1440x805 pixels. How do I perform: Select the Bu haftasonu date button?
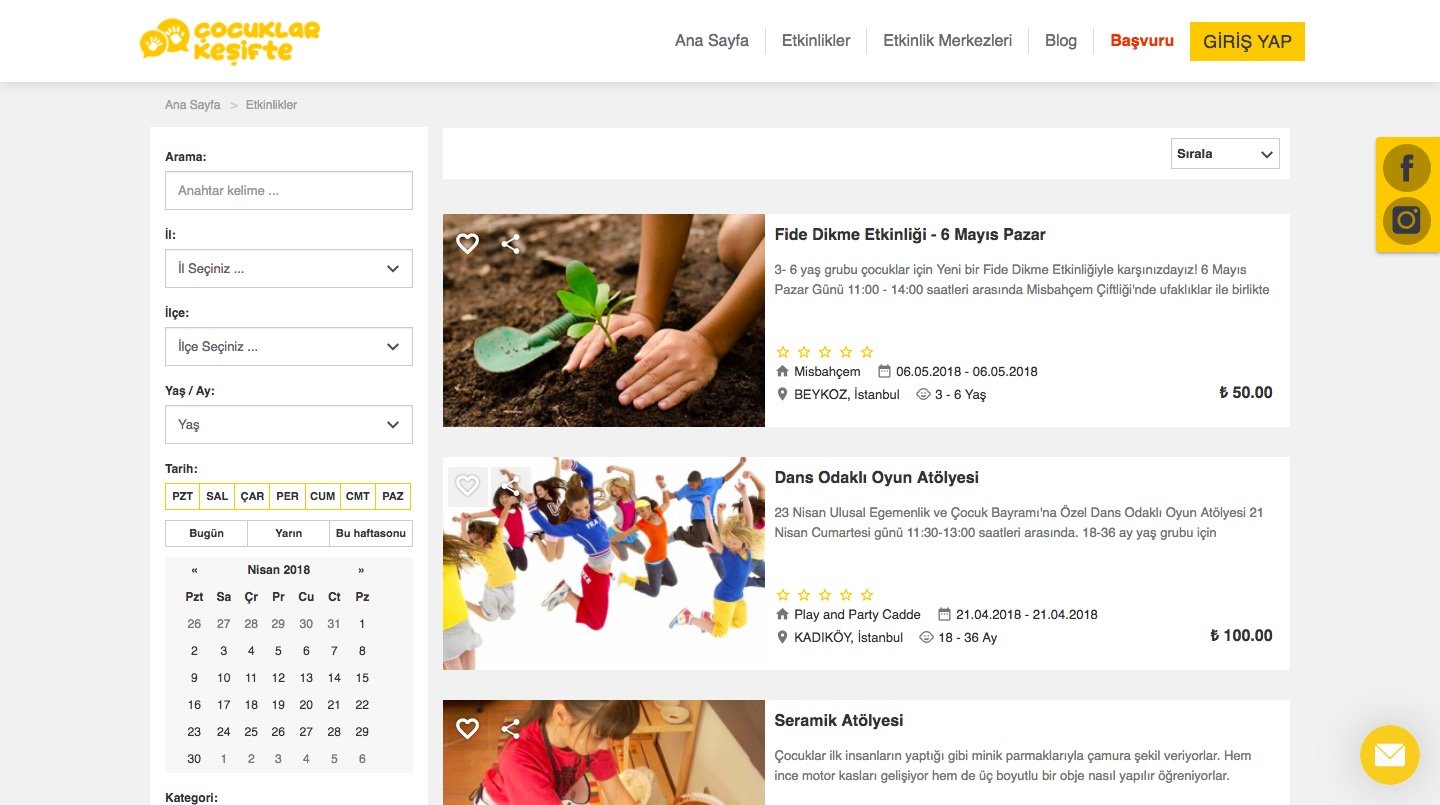point(371,533)
